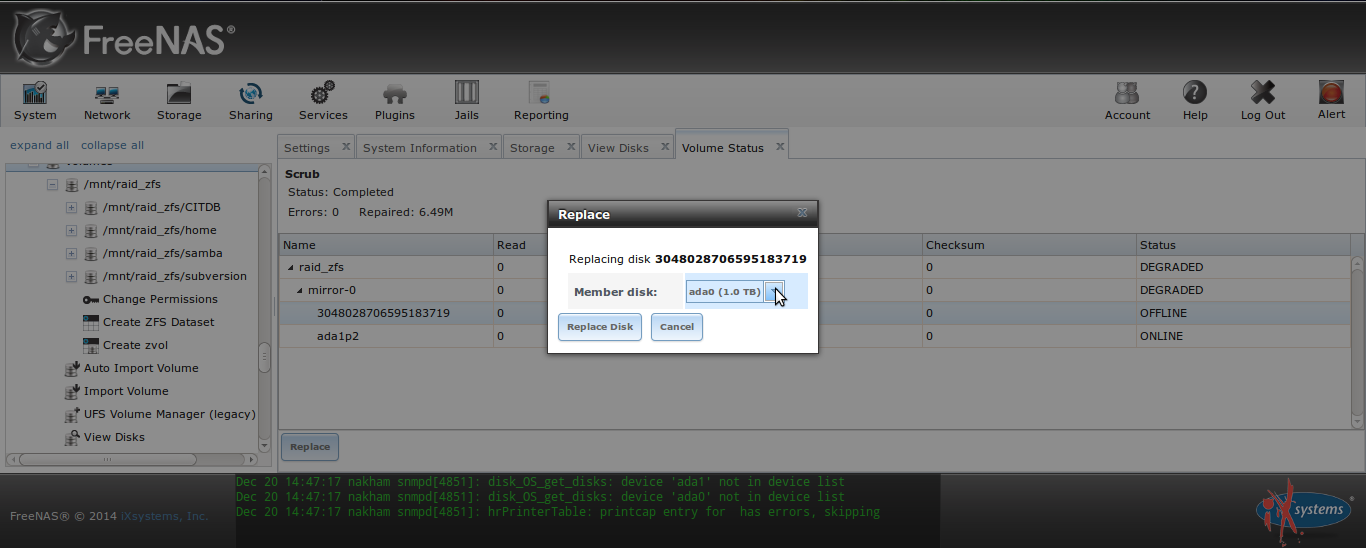Click the iXsystems logo
The image size is (1366, 548).
(1305, 511)
